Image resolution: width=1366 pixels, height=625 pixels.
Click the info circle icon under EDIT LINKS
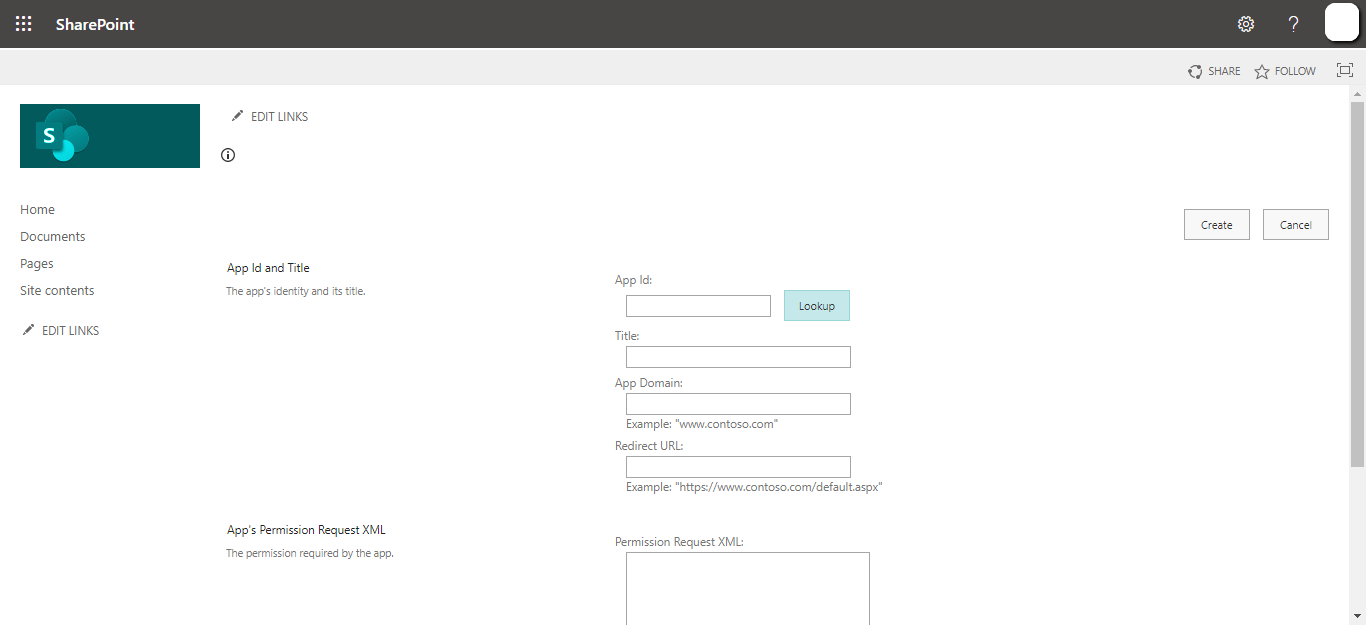(x=228, y=155)
